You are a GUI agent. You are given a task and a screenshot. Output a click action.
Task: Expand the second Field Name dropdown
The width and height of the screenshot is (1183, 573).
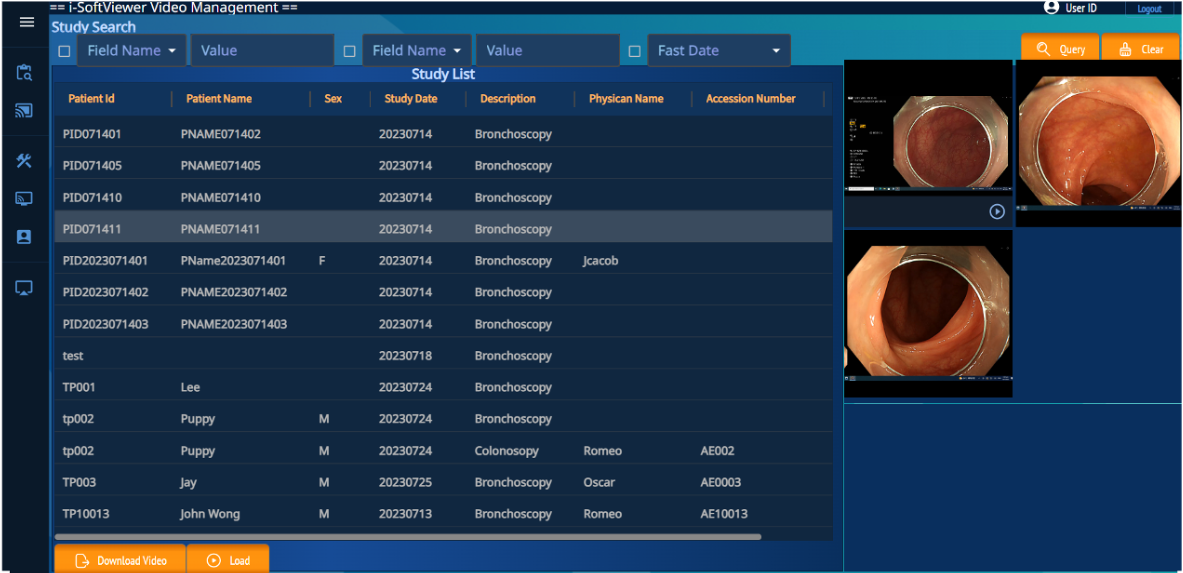(x=416, y=51)
